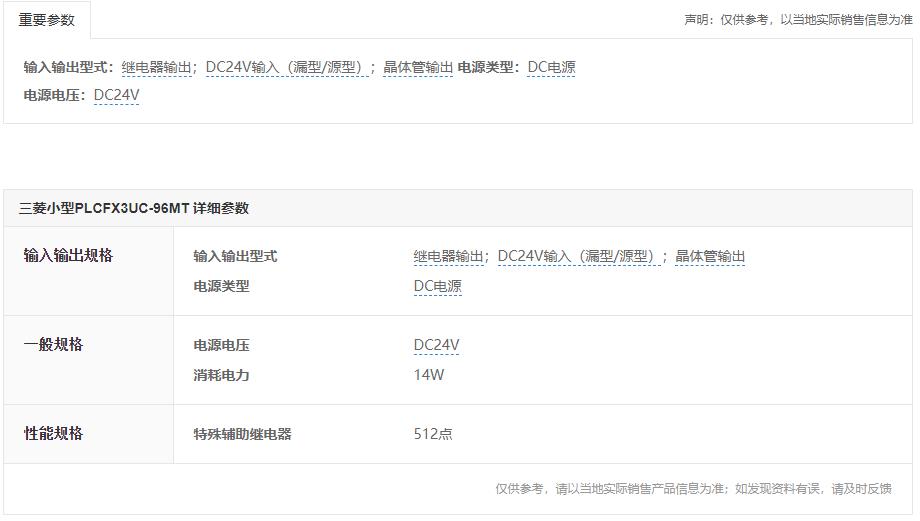
Task: Click 晶体管输出 link in 重要参数 section
Action: (x=418, y=67)
